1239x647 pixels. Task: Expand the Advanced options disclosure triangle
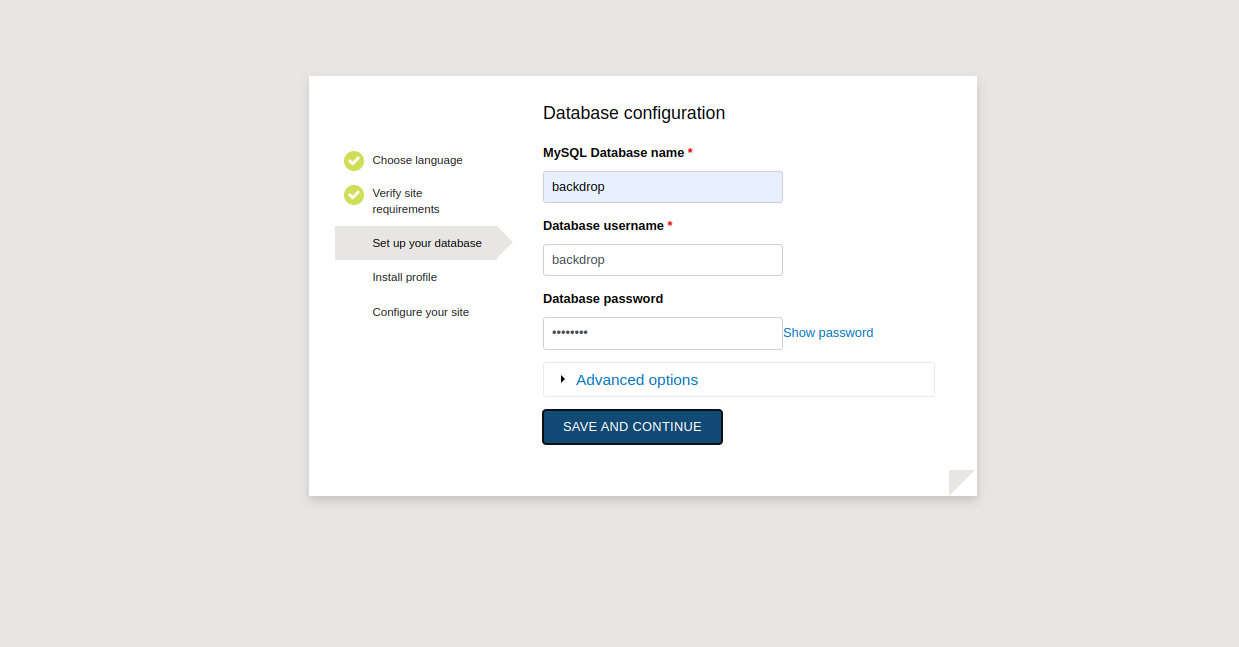[x=563, y=379]
